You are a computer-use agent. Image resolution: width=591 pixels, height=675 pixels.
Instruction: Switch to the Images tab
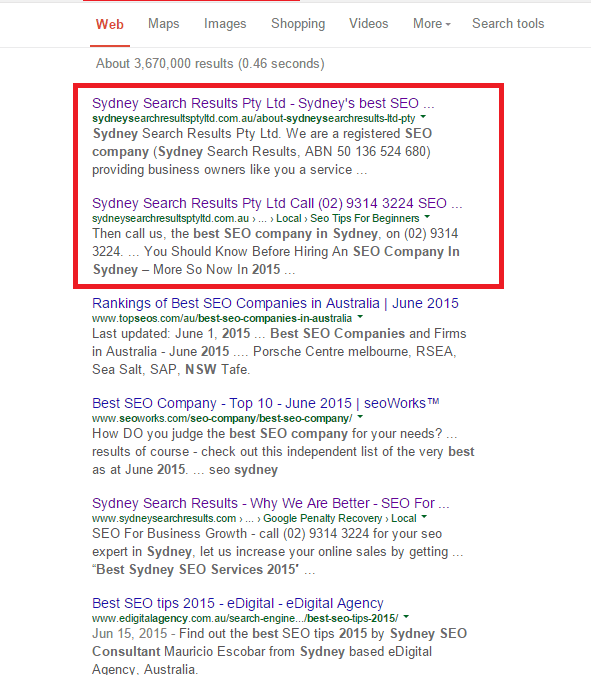point(225,24)
